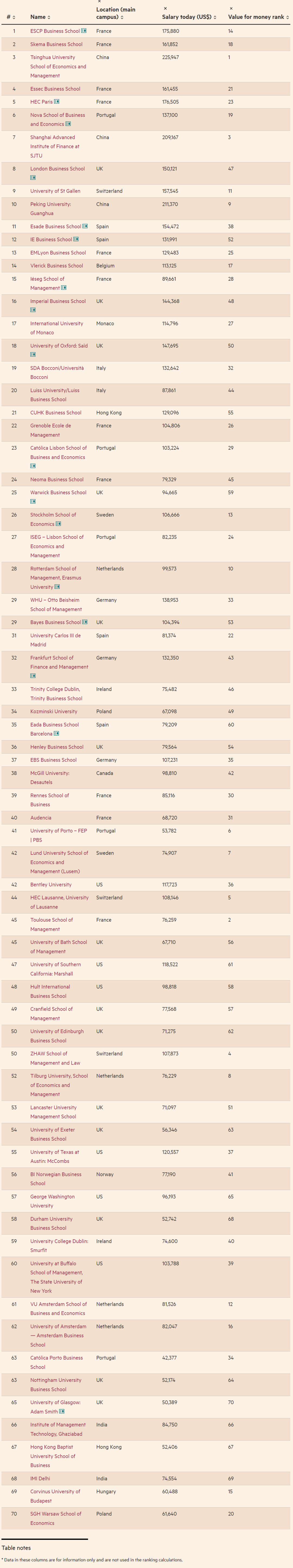Click the icon after University of Glasgow: Adam Smith
Image resolution: width=293 pixels, height=1568 pixels.
[62, 1411]
